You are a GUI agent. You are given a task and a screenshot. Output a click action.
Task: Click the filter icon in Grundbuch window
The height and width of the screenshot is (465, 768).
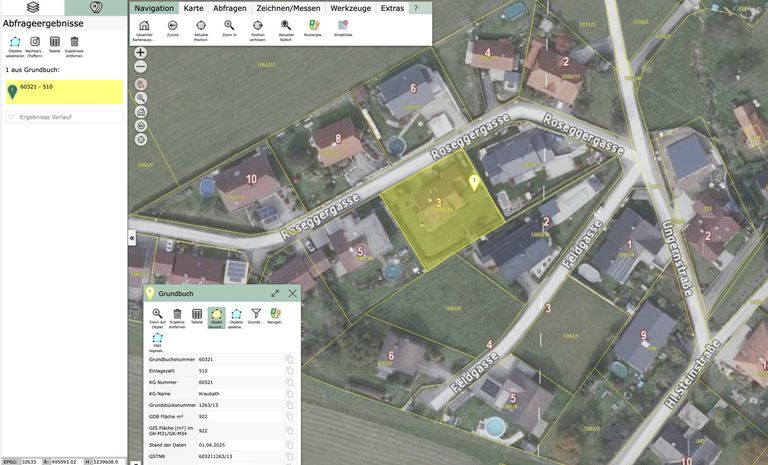(256, 315)
